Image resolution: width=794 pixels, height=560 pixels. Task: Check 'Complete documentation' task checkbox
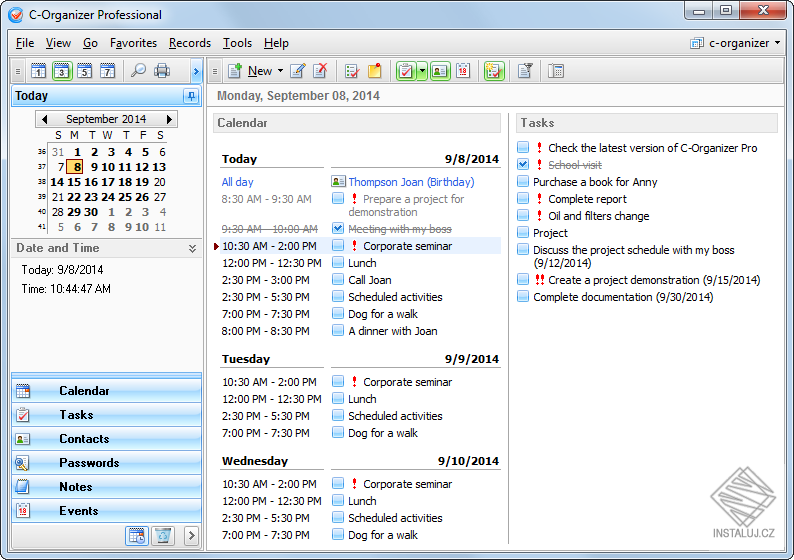click(523, 296)
